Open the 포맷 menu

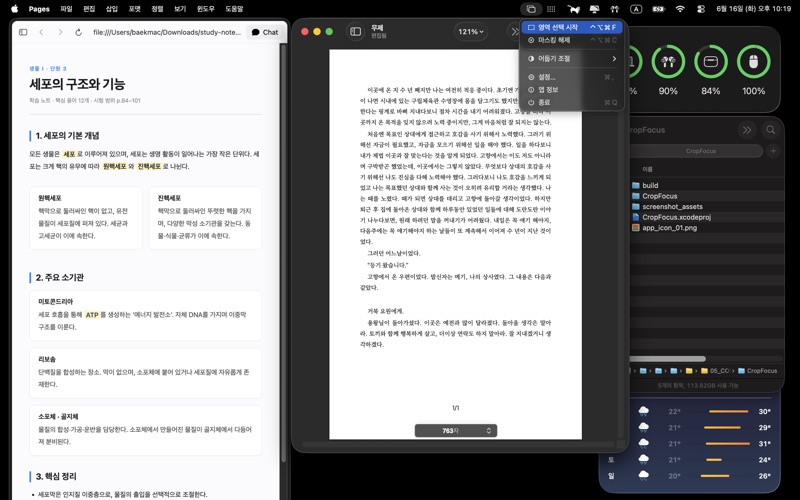(135, 9)
